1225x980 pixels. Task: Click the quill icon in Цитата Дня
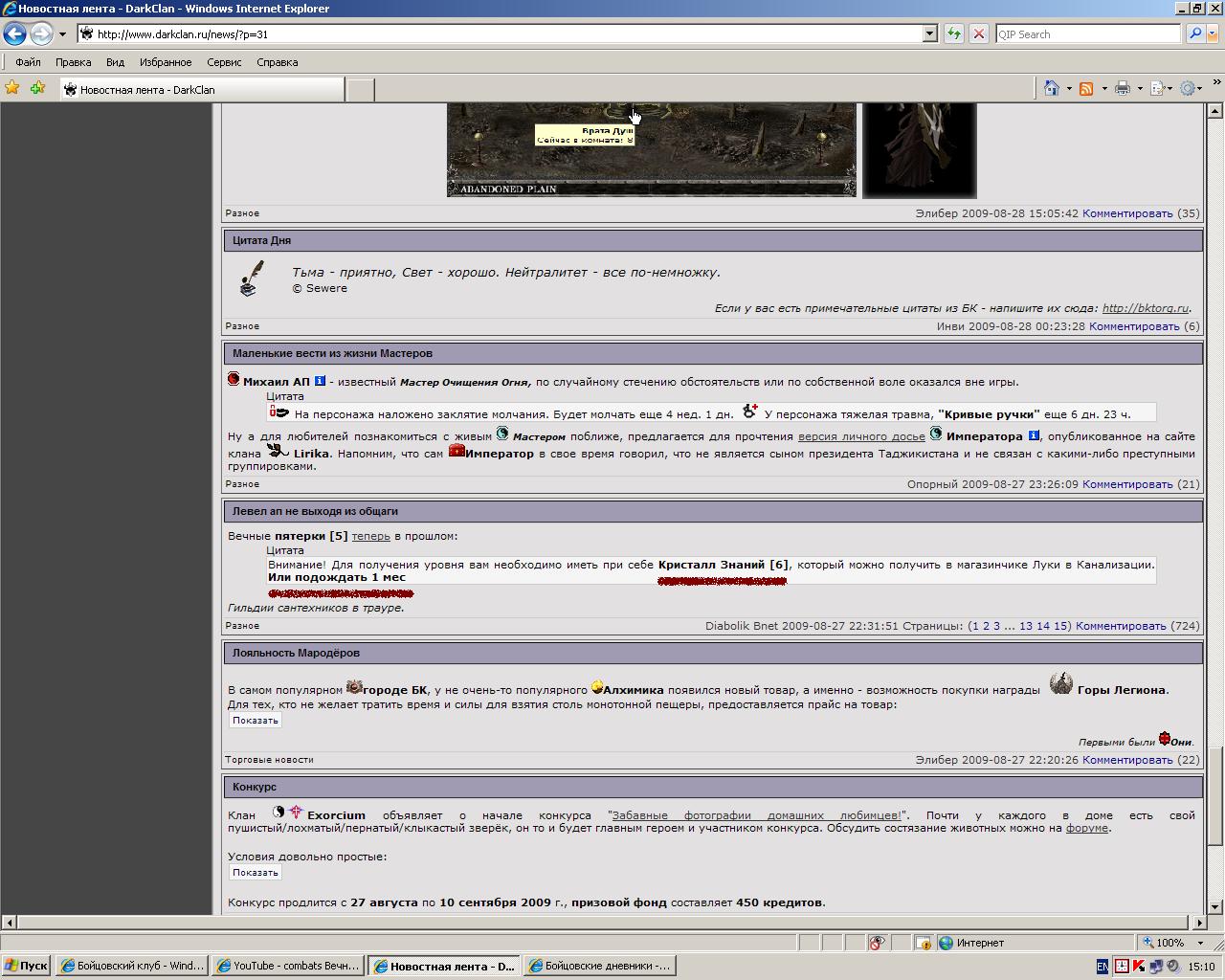pyautogui.click(x=251, y=278)
